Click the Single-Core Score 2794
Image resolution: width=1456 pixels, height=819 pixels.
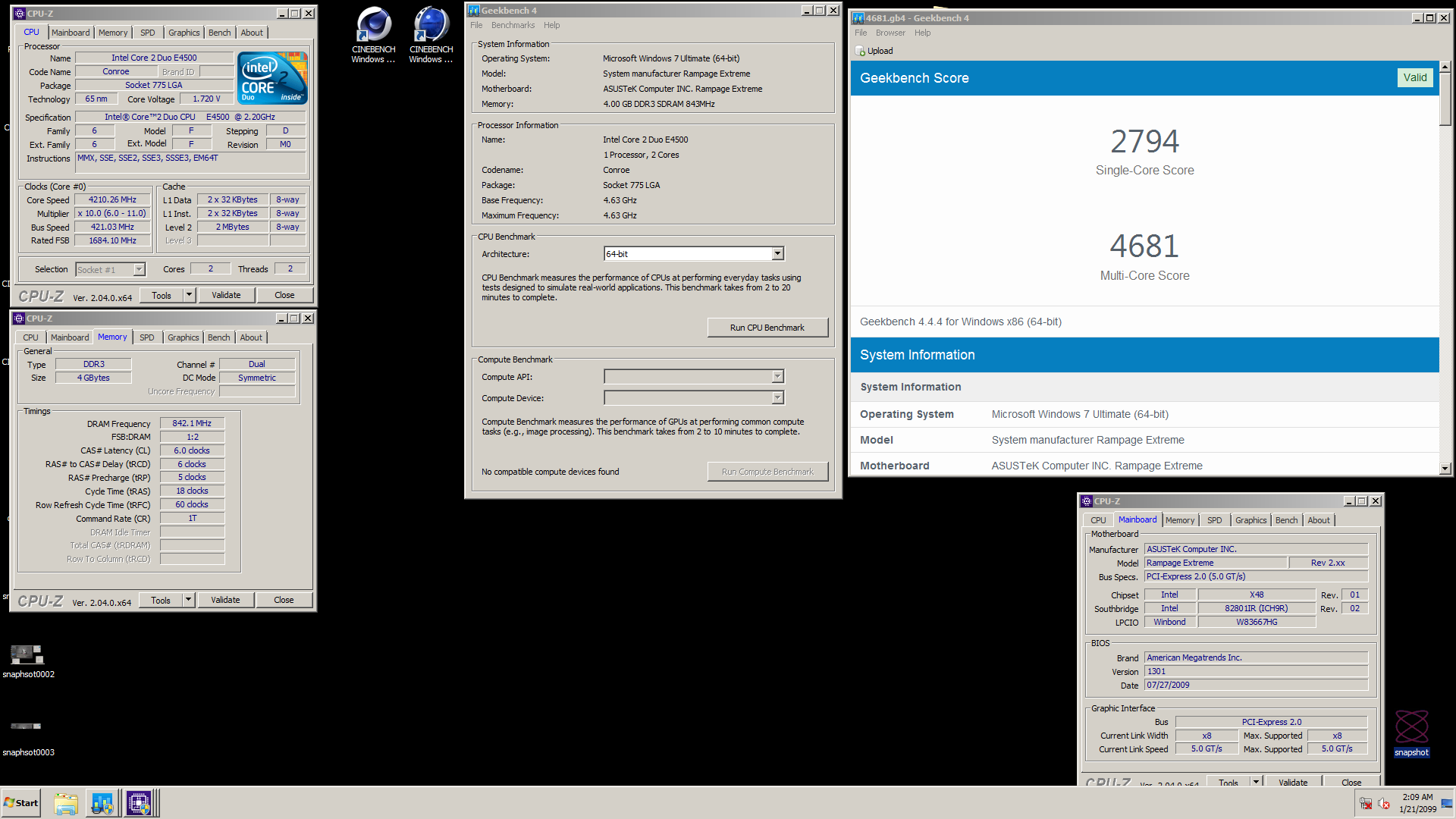1144,141
